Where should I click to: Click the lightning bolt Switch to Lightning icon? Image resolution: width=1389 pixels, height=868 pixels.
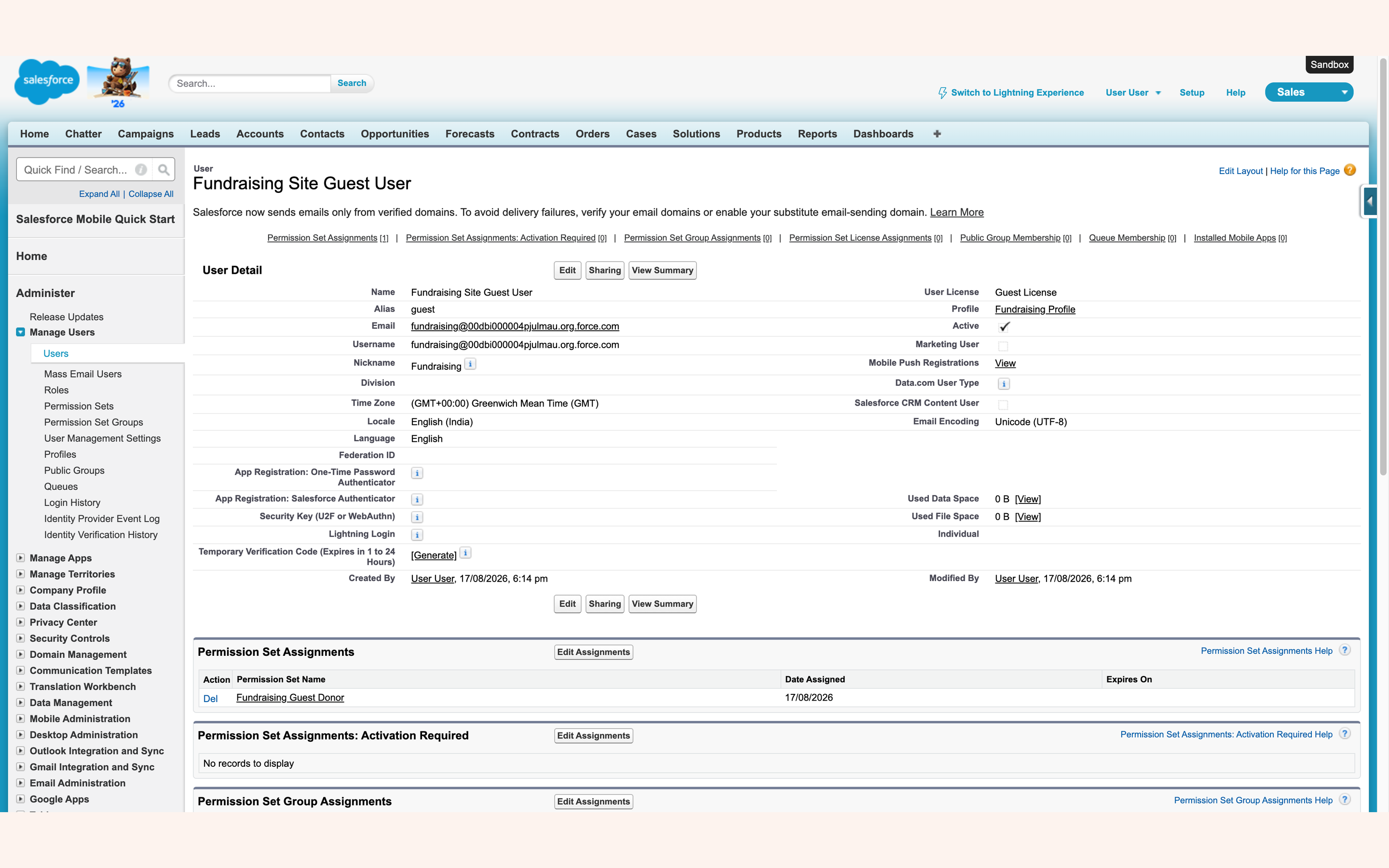coord(942,93)
